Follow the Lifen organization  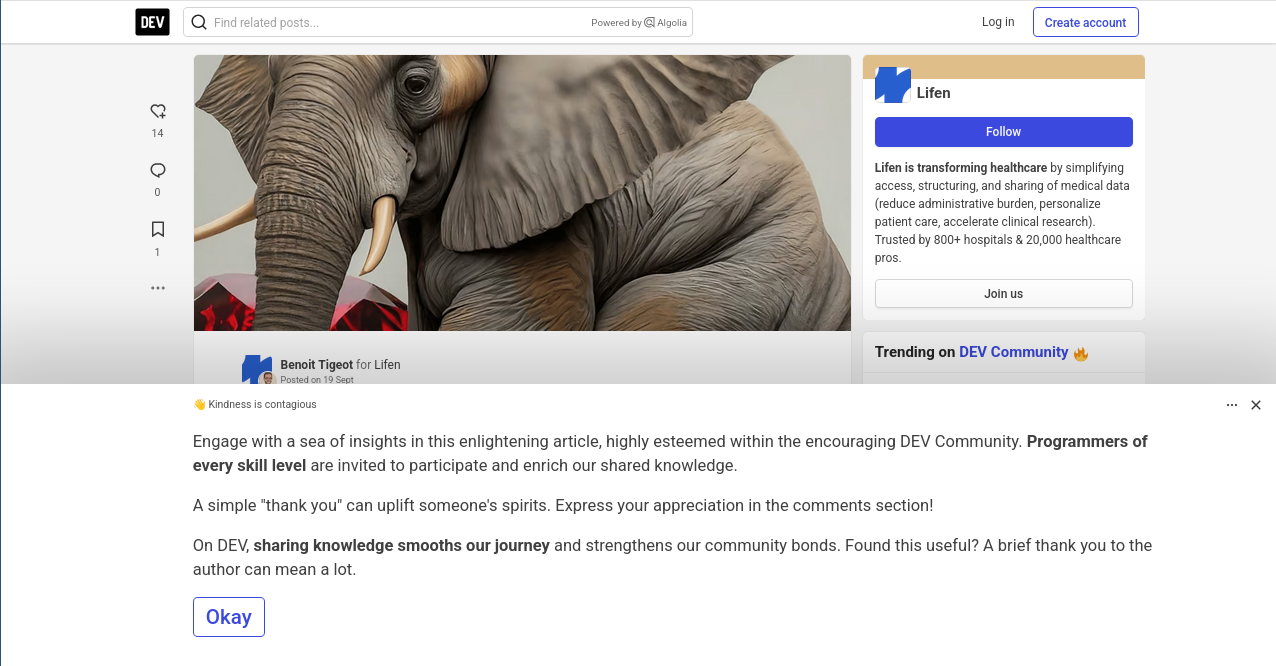click(1003, 132)
